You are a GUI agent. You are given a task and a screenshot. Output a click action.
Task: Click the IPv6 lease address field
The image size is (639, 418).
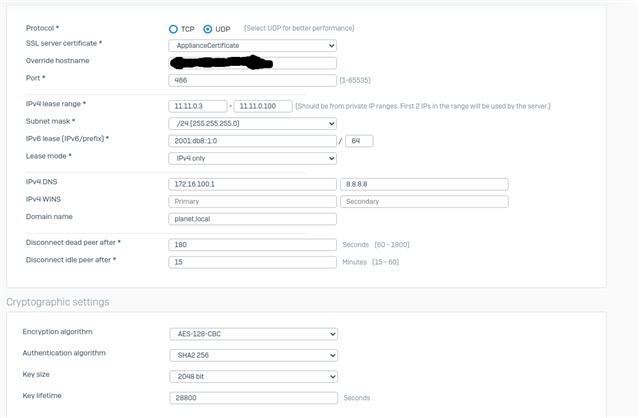252,141
